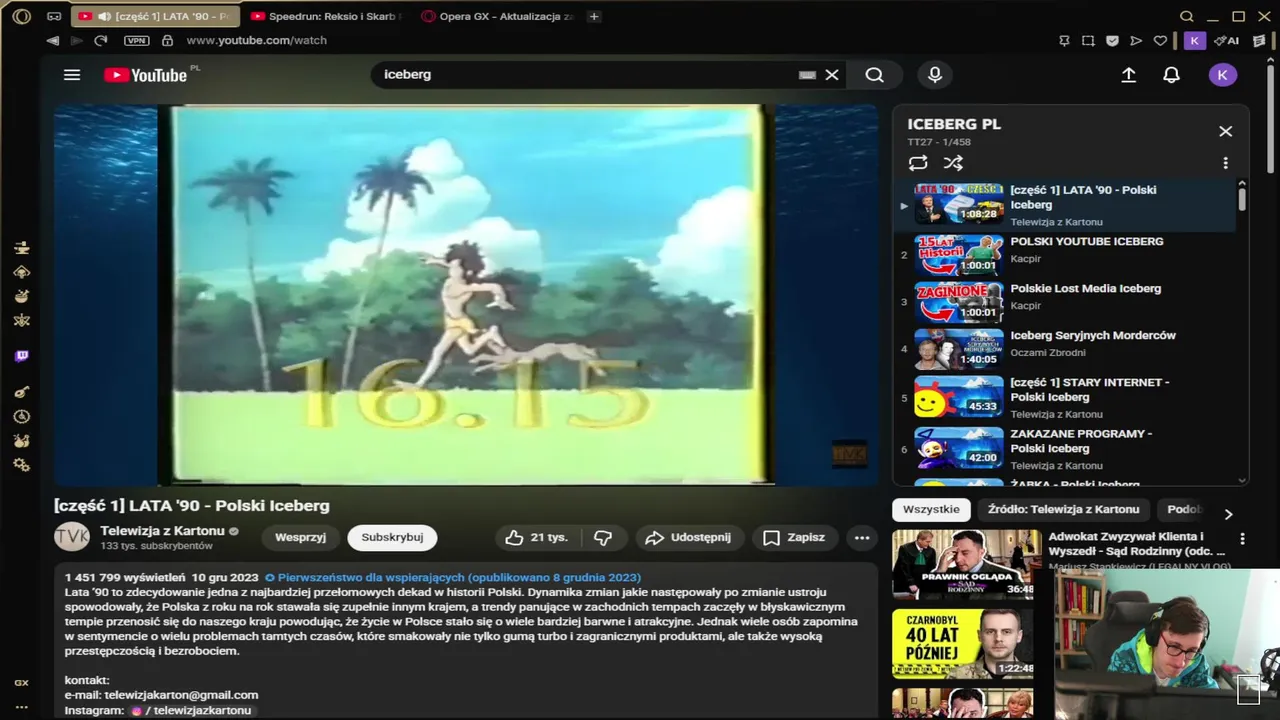This screenshot has height=720, width=1280.
Task: Close the ICEBERG PL playlist panel
Action: tap(1225, 131)
